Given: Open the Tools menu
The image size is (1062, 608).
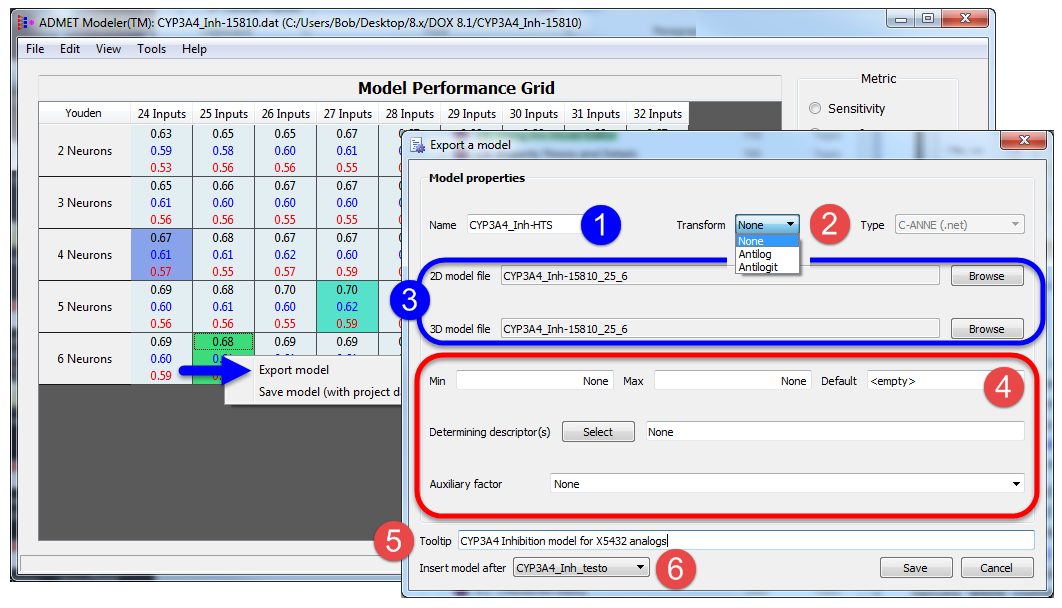Looking at the screenshot, I should [151, 49].
